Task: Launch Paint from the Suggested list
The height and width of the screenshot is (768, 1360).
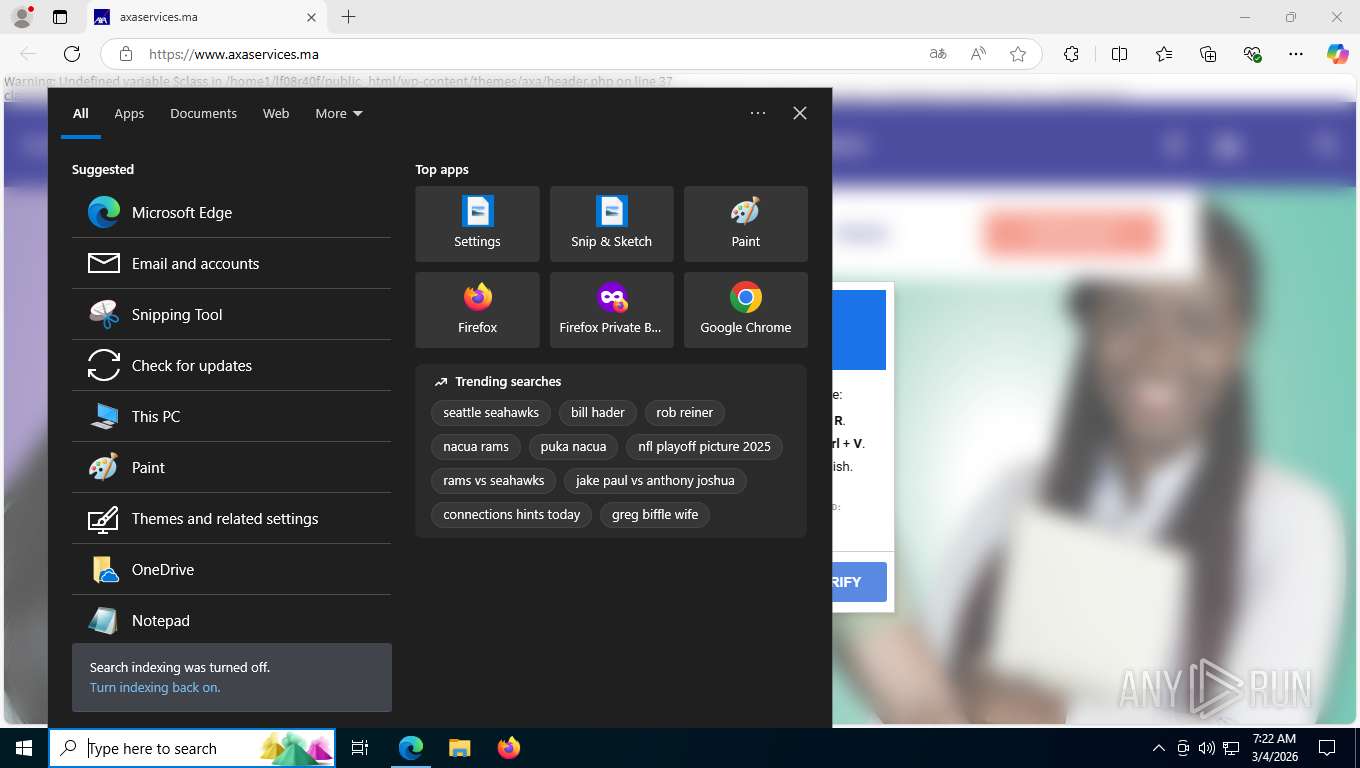Action: click(x=231, y=467)
